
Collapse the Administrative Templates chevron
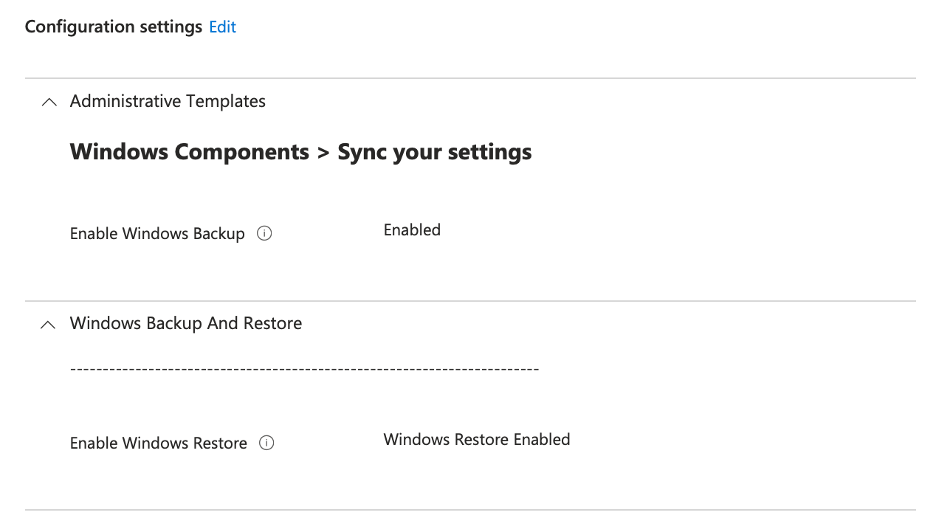(x=48, y=102)
